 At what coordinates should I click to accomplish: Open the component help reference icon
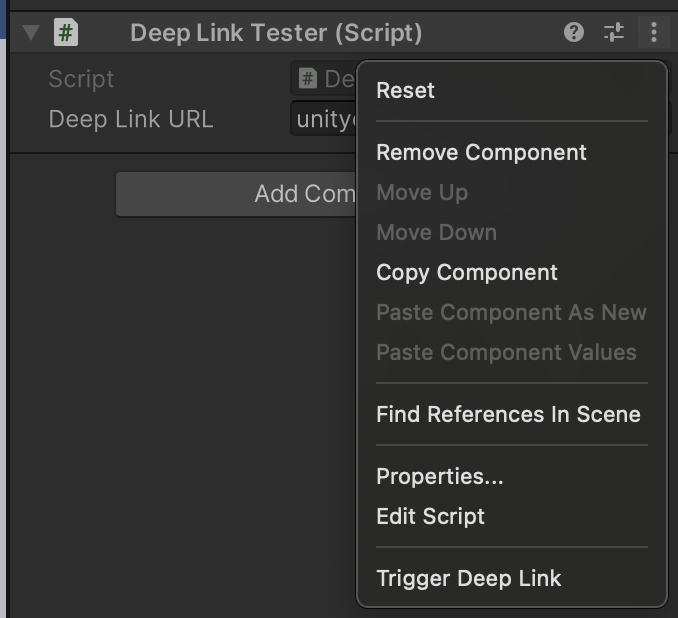tap(574, 33)
